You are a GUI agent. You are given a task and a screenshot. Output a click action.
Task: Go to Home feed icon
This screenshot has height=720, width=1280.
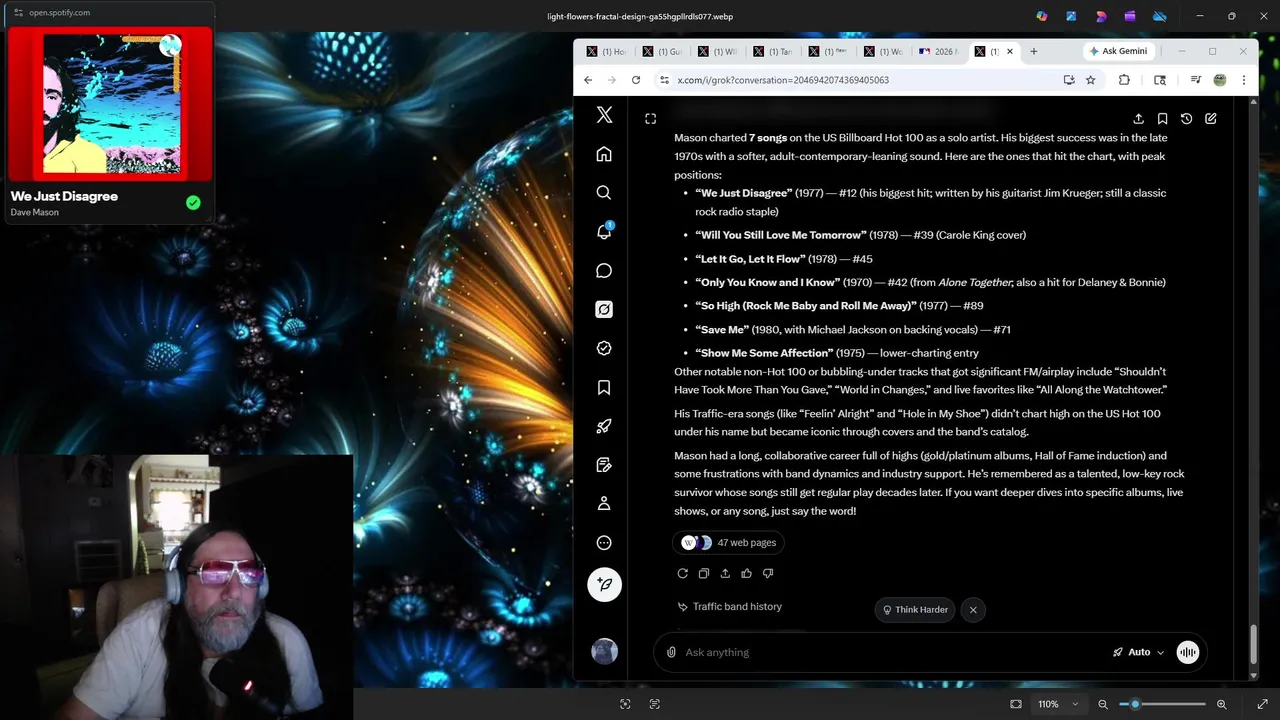[x=604, y=154]
